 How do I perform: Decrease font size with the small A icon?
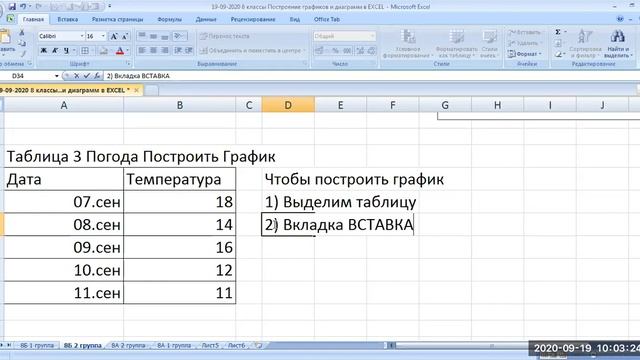pos(125,36)
